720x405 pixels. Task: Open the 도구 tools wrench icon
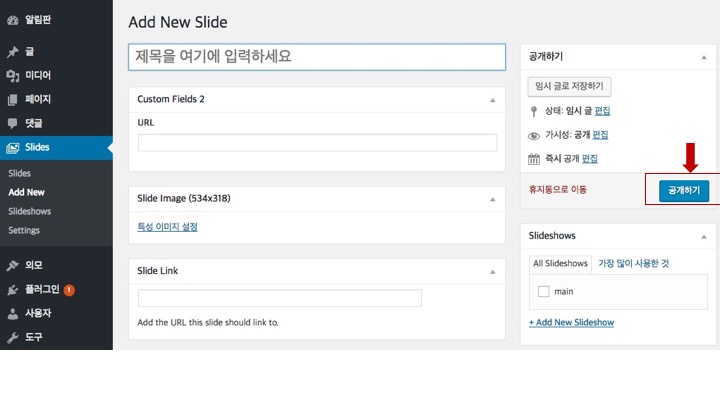pos(12,338)
